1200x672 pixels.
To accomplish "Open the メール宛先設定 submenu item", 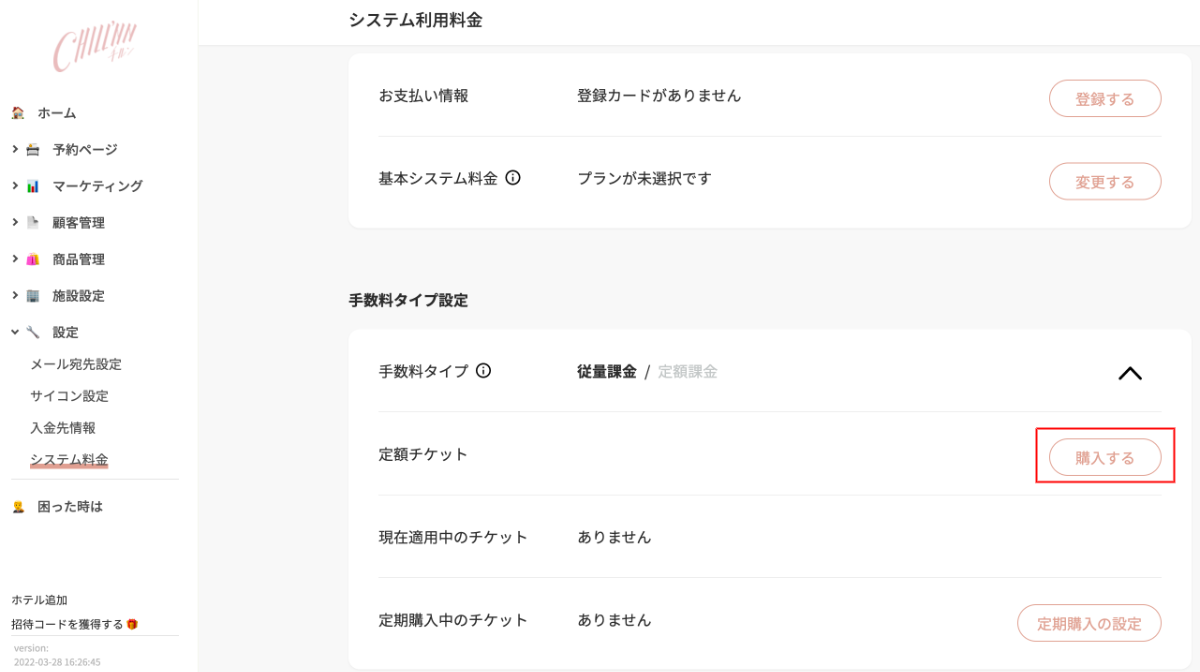I will 76,364.
